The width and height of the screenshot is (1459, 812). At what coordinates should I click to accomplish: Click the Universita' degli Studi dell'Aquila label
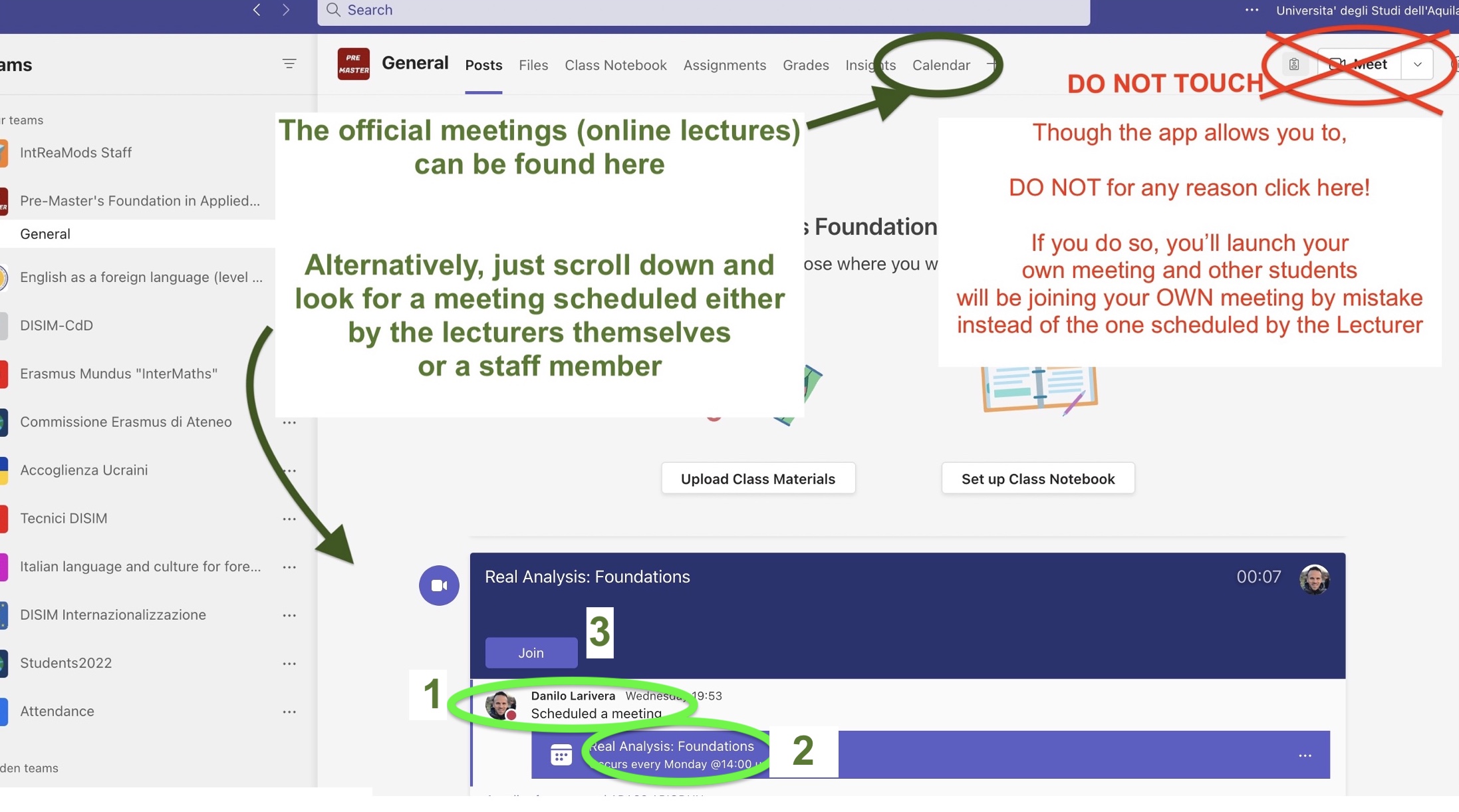coord(1367,10)
